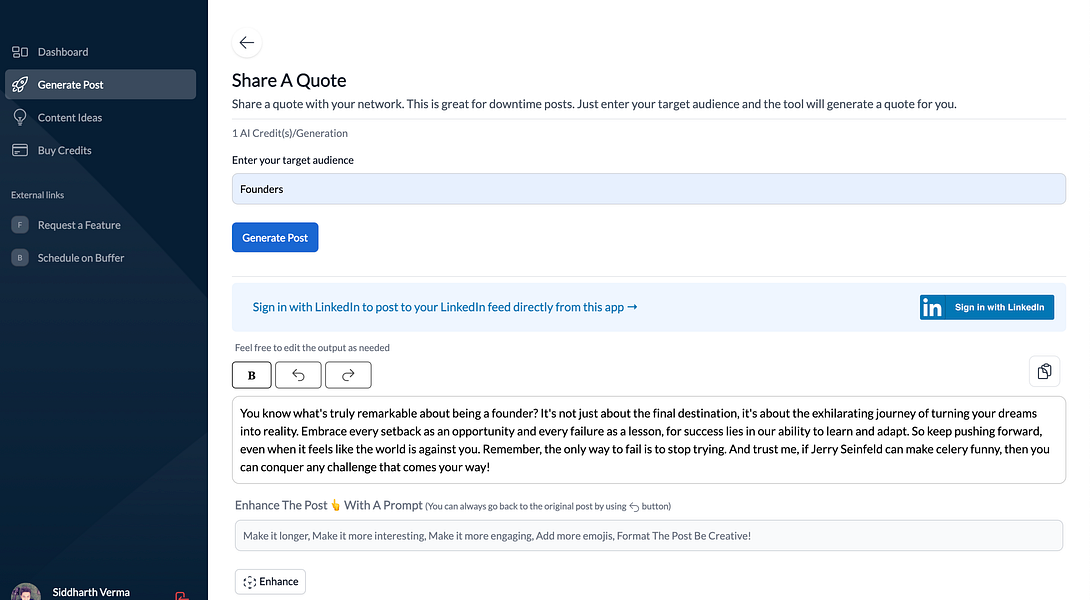Focus the enhance prompt input field
Image resolution: width=1090 pixels, height=600 pixels.
(649, 536)
